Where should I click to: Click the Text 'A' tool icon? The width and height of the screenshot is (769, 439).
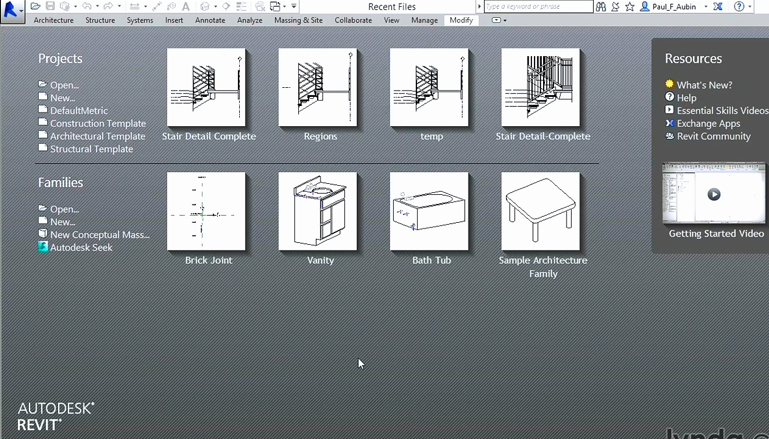(186, 7)
